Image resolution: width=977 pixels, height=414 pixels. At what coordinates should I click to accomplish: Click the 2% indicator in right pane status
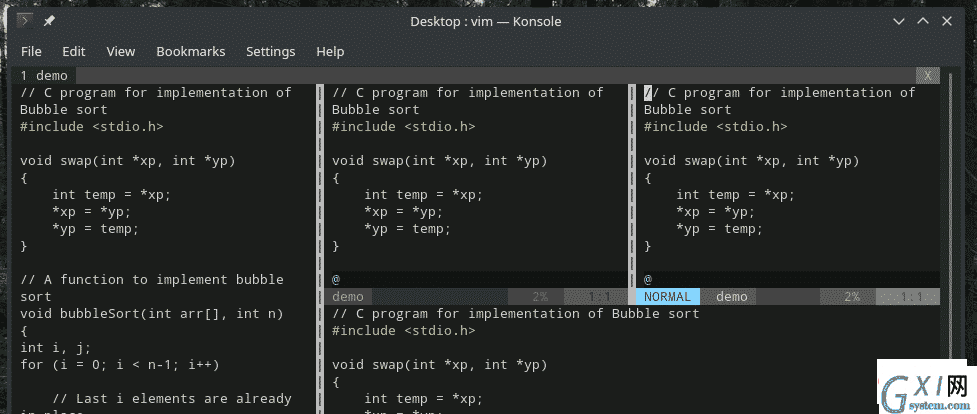(x=852, y=297)
